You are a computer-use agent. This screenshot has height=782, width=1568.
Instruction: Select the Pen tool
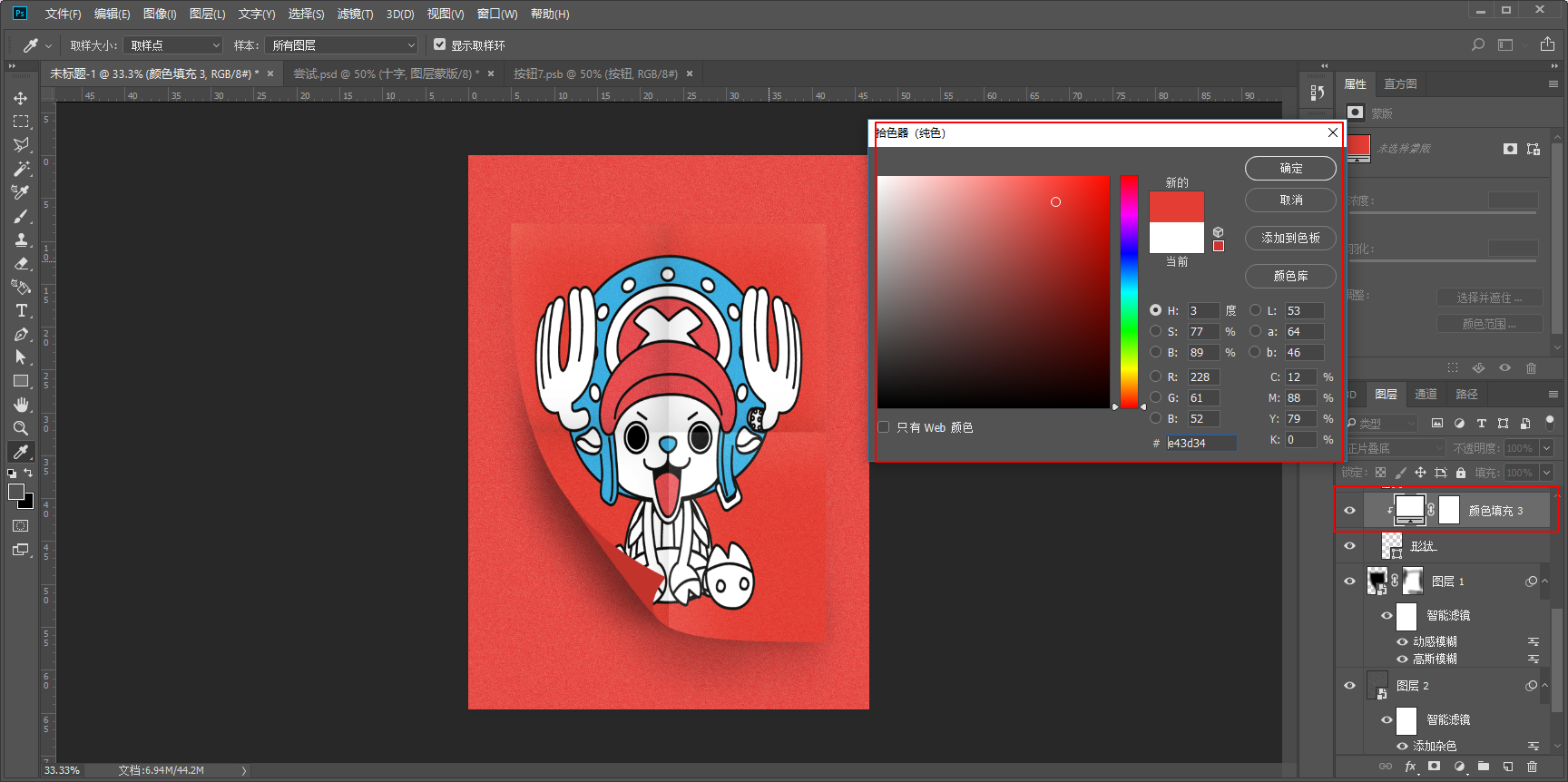(21, 334)
